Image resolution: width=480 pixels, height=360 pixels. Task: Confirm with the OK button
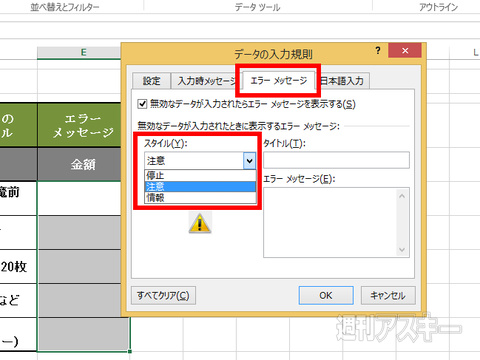(326, 295)
